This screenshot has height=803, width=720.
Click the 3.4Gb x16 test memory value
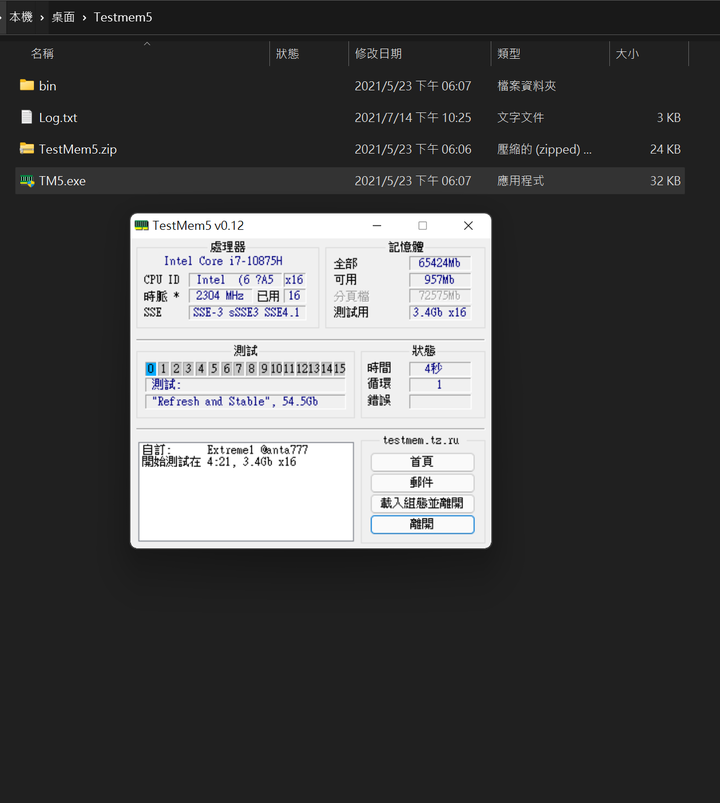pyautogui.click(x=440, y=312)
